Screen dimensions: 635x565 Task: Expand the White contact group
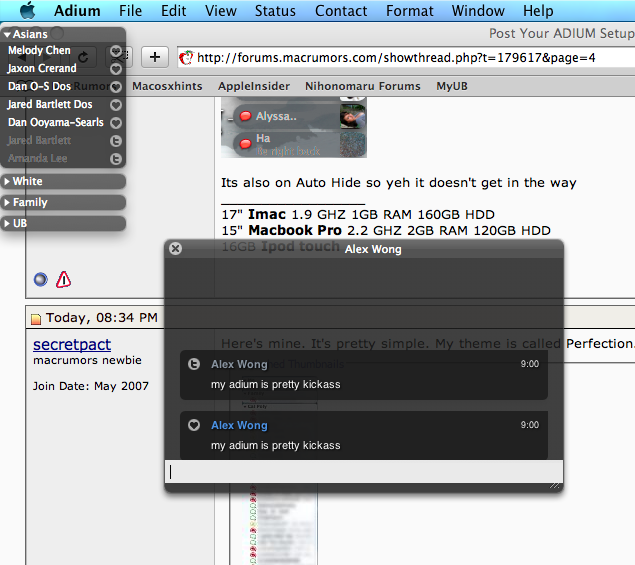point(7,181)
